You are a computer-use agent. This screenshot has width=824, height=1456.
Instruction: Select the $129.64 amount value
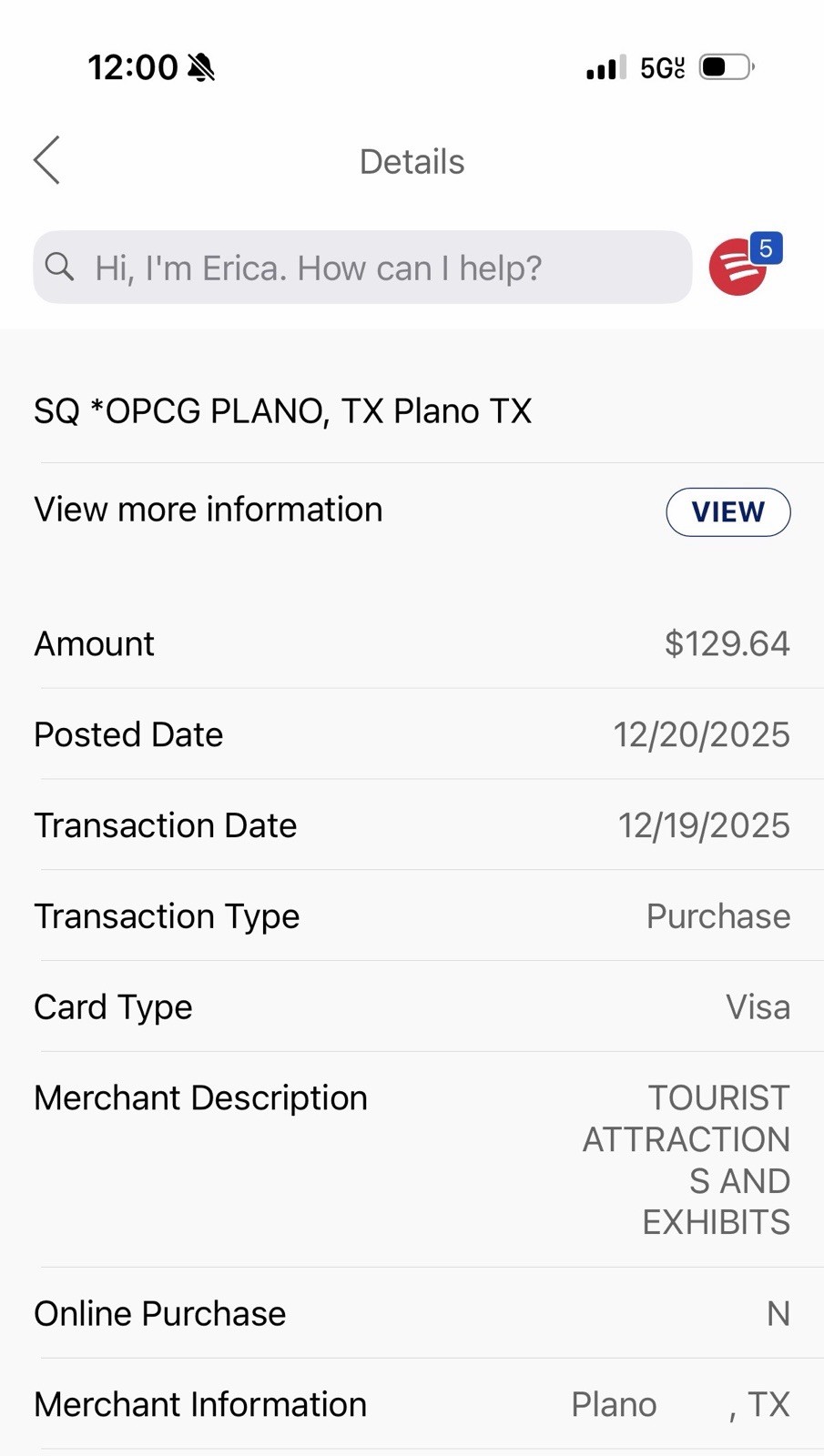[727, 644]
